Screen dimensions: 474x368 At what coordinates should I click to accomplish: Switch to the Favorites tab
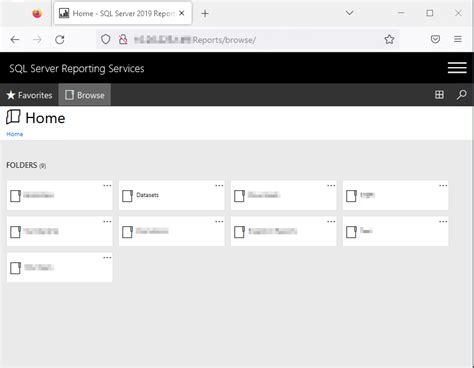29,95
